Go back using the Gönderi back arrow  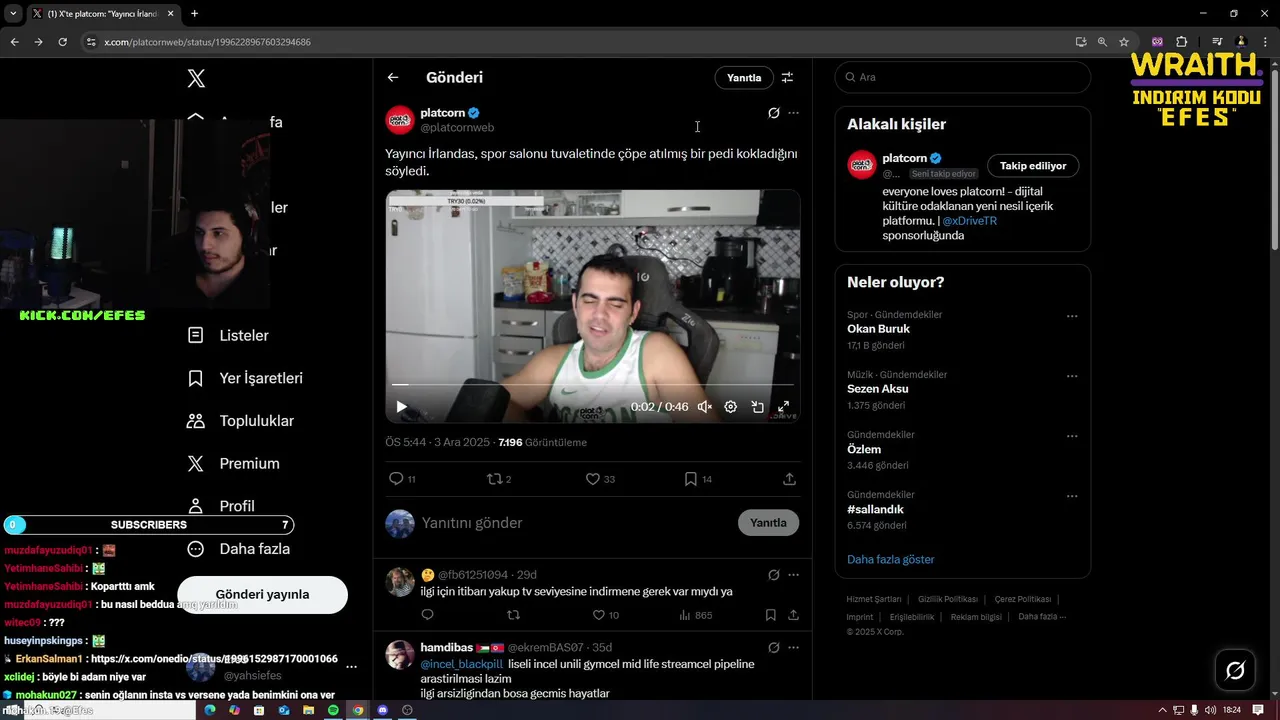393,77
